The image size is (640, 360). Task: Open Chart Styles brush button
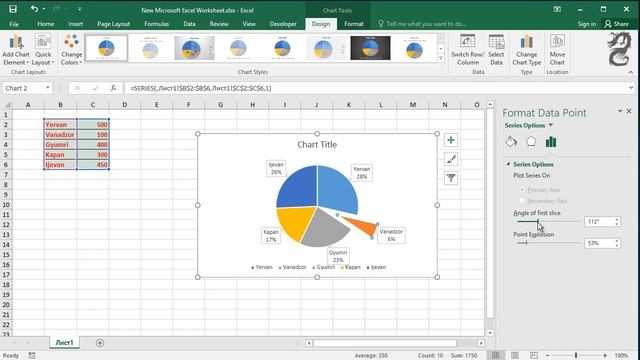tap(451, 159)
